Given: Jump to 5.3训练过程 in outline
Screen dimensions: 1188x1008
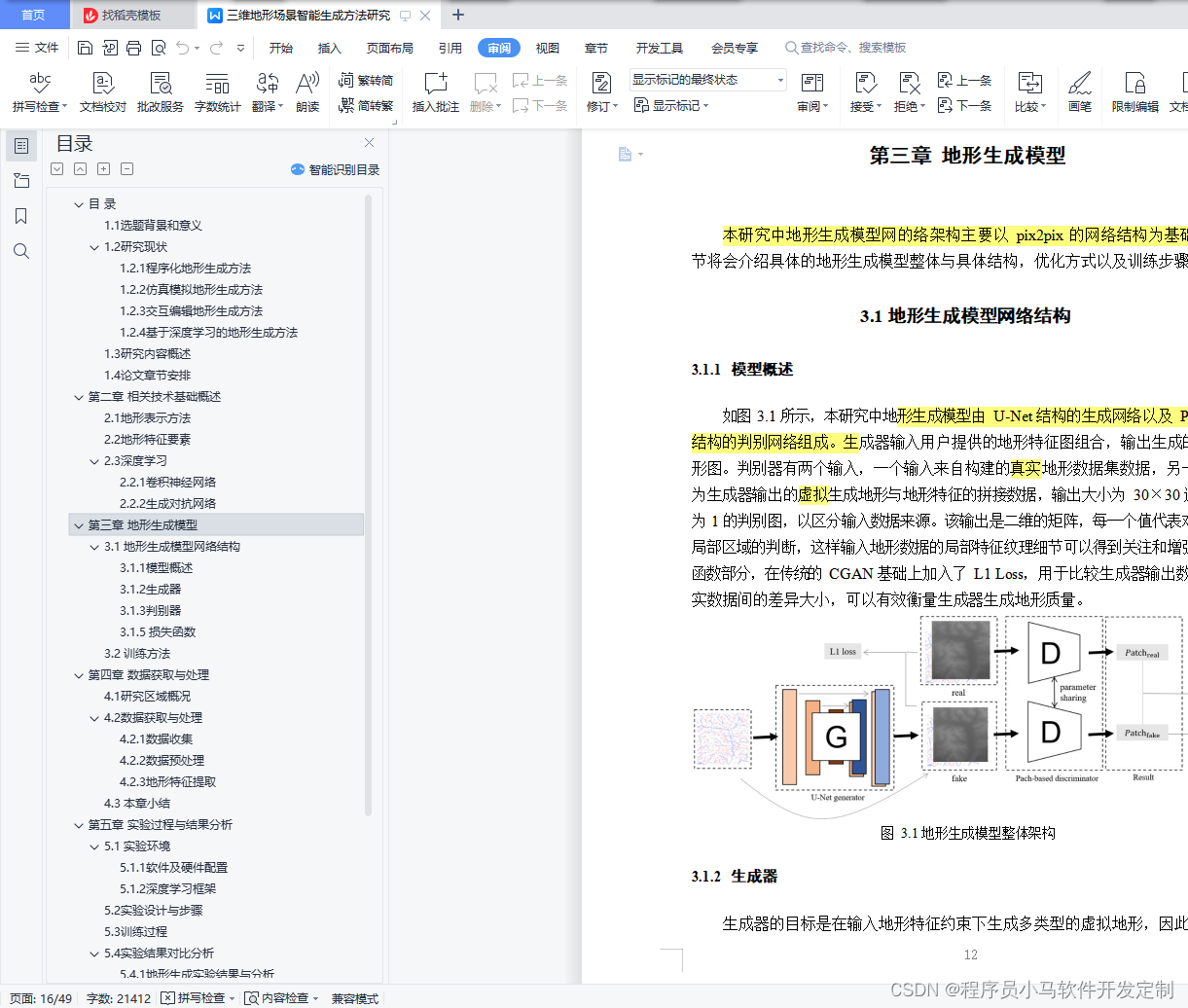Looking at the screenshot, I should 136,932.
